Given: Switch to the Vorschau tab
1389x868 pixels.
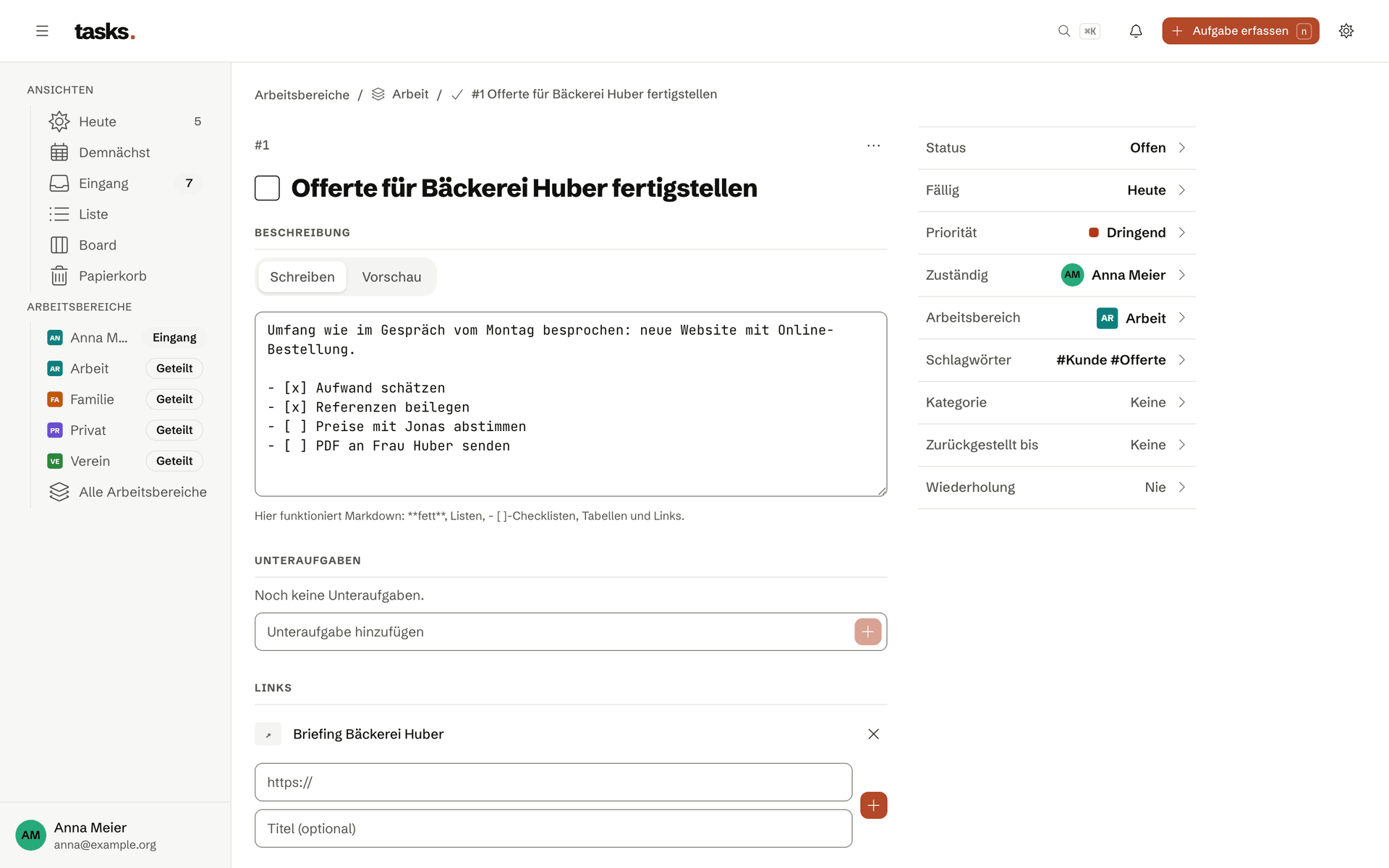Looking at the screenshot, I should [x=391, y=277].
